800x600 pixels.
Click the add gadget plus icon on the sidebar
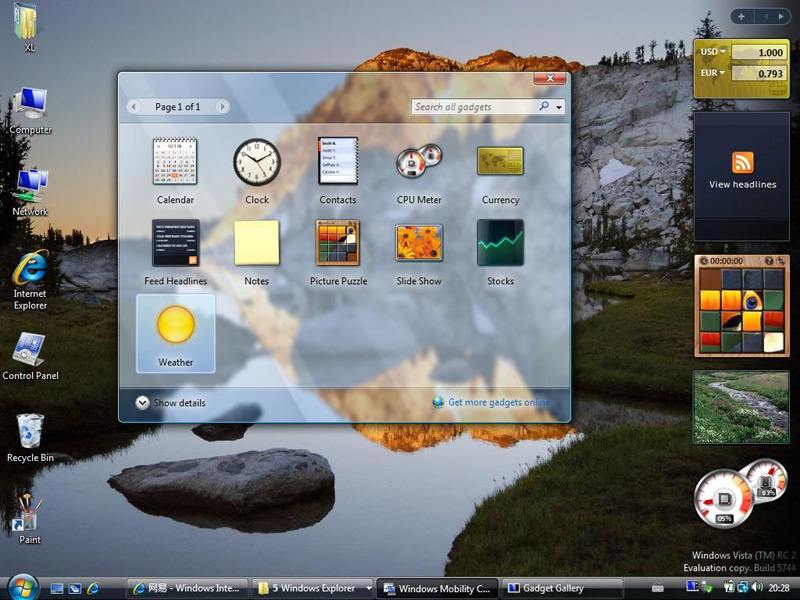(x=741, y=16)
